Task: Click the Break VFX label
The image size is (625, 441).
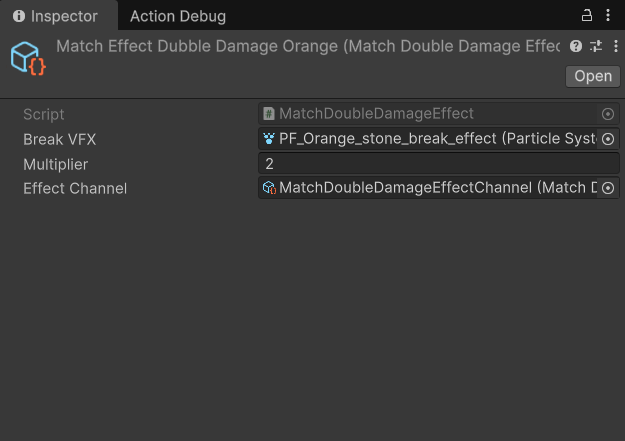Action: coord(59,140)
